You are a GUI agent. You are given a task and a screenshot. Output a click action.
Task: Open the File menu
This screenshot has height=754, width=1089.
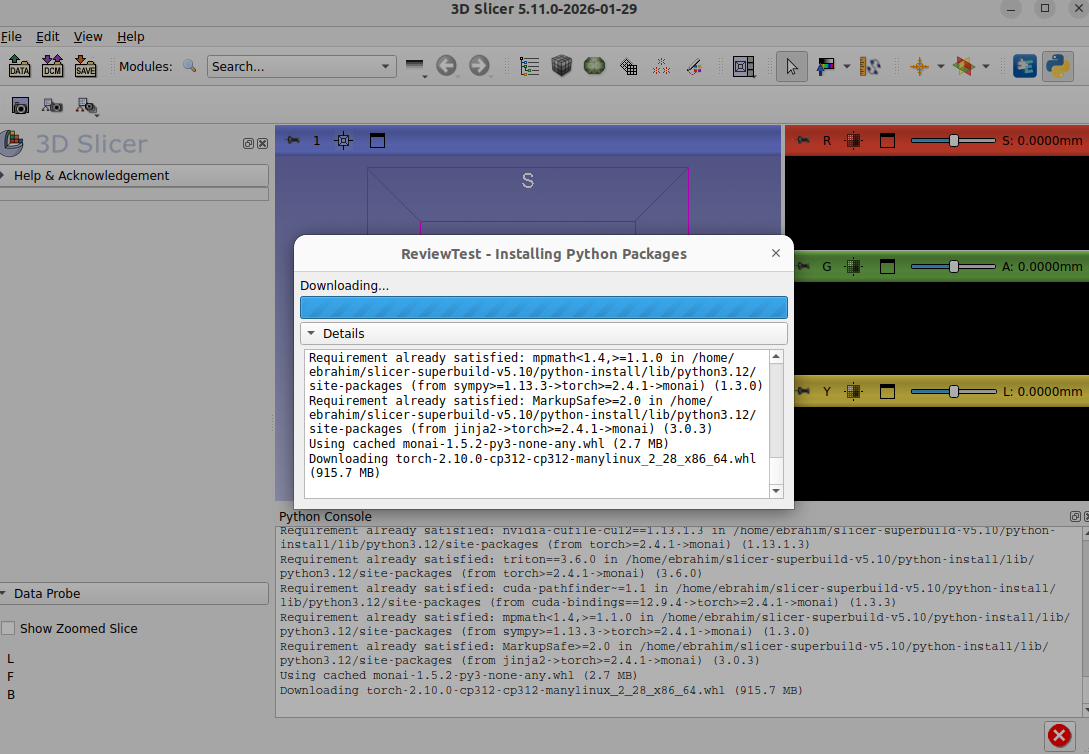[11, 36]
